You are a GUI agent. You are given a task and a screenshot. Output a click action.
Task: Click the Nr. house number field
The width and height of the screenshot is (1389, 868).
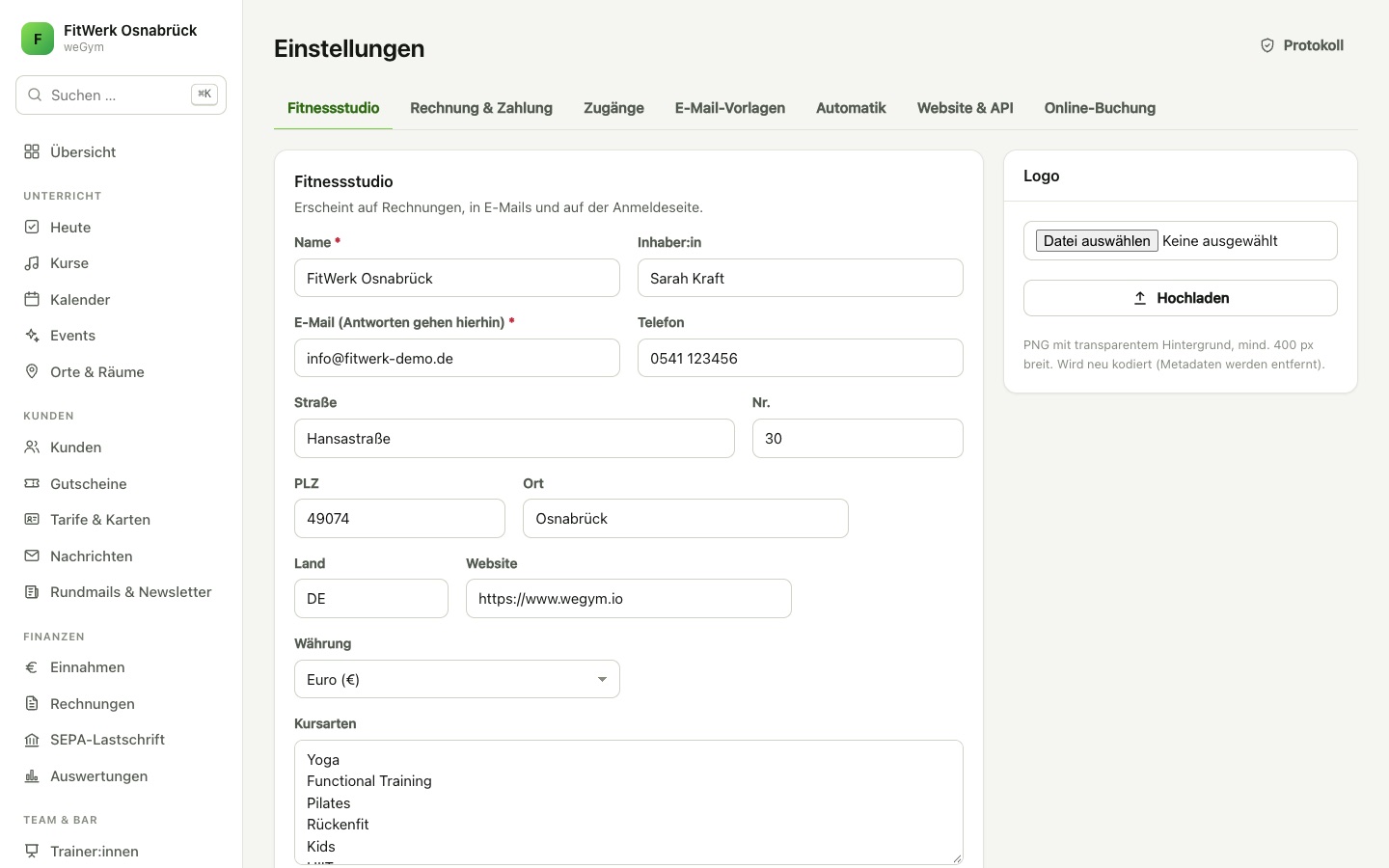pyautogui.click(x=858, y=438)
